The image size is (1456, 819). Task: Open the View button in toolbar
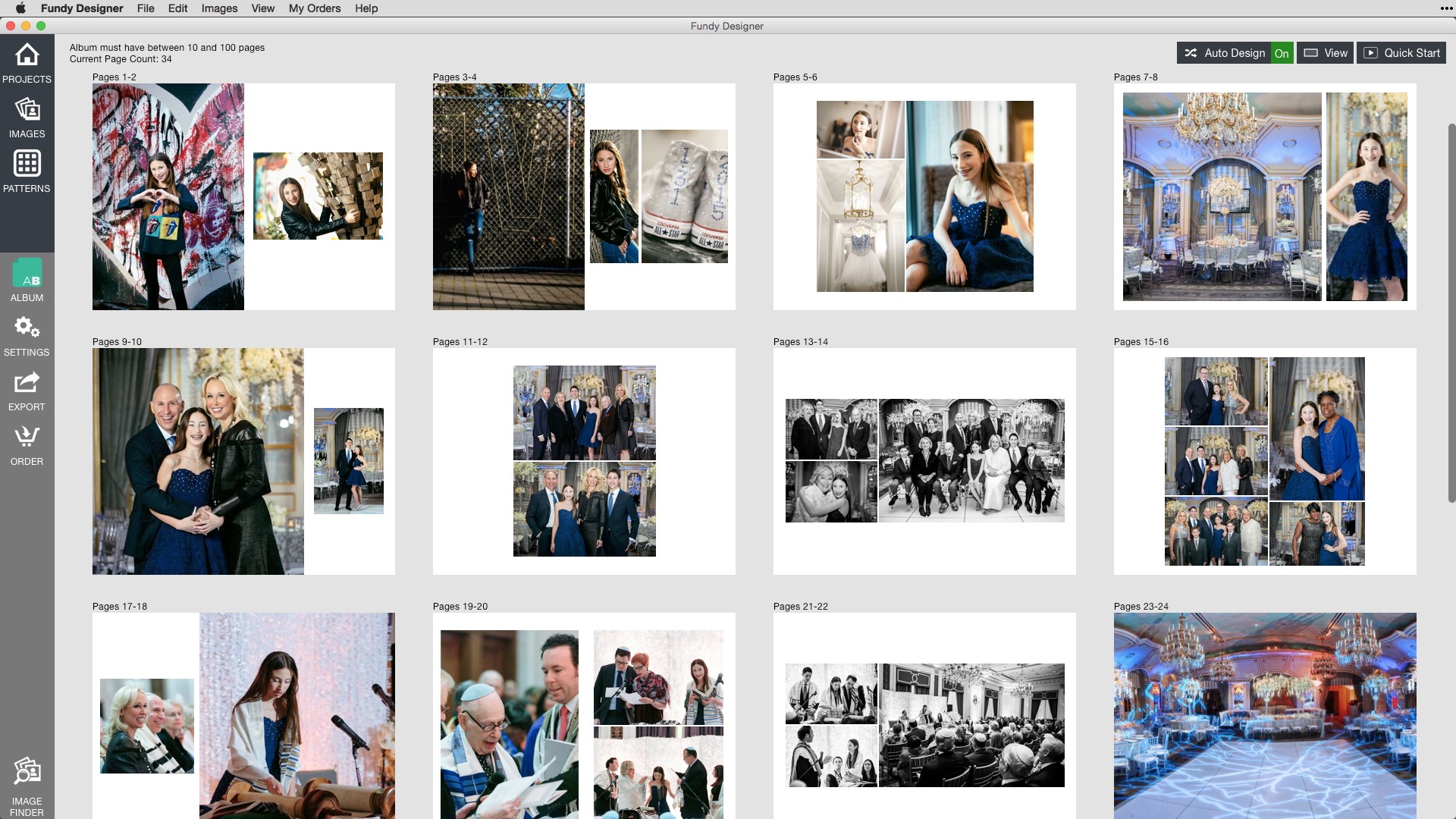coord(1325,53)
